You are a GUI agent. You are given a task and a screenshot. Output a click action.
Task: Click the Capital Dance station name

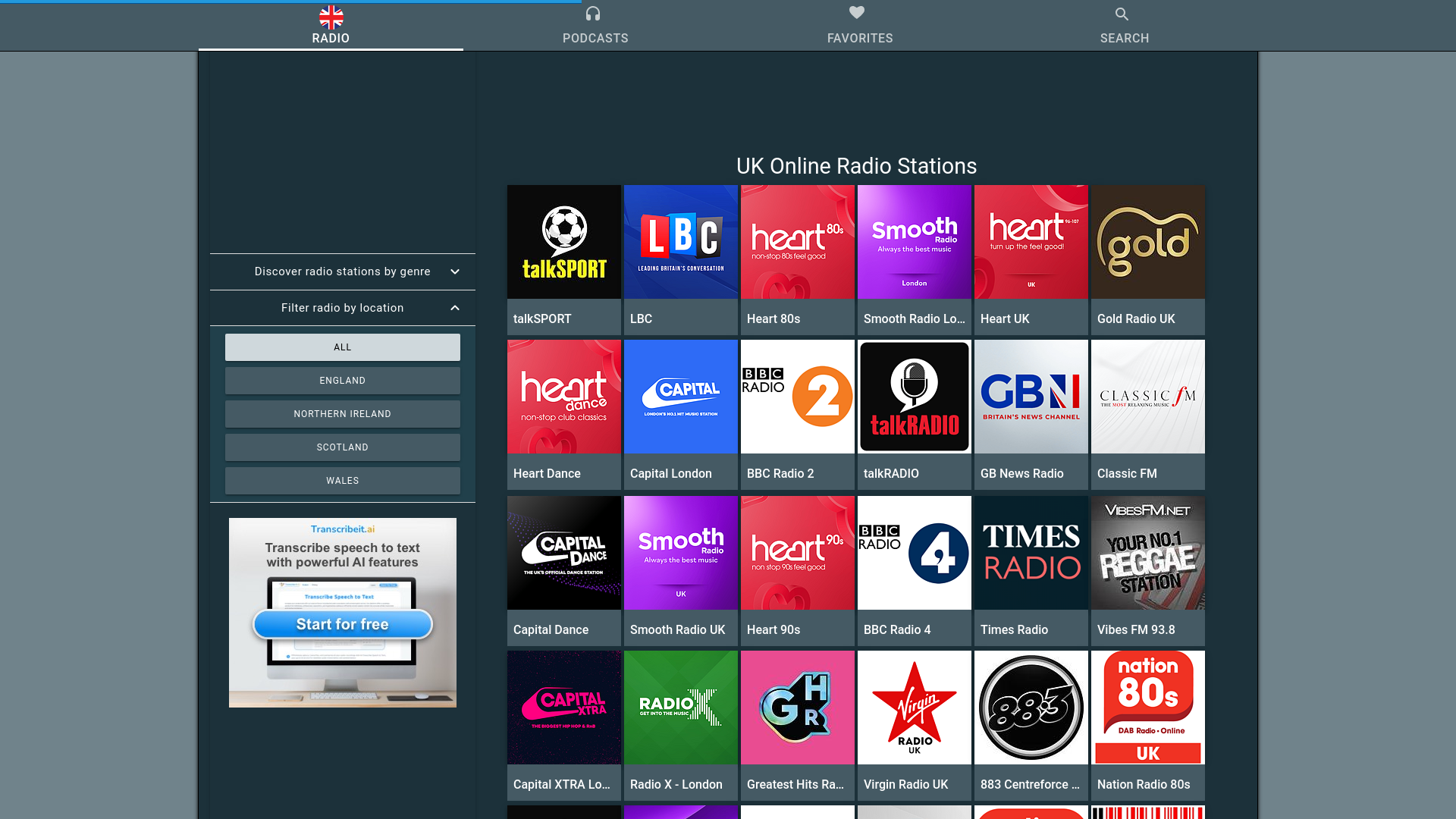551,630
